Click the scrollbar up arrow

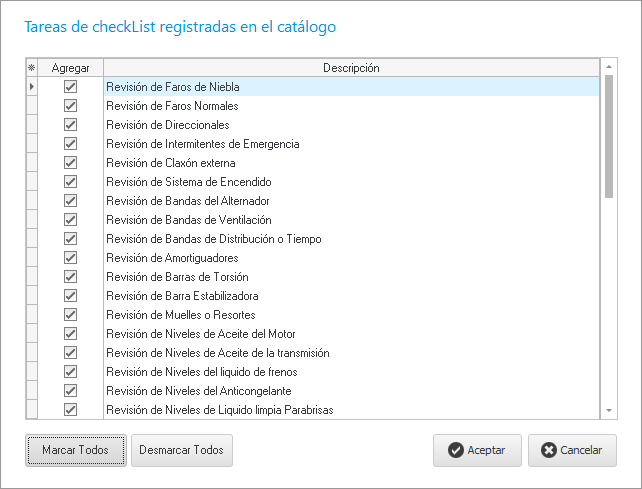609,67
